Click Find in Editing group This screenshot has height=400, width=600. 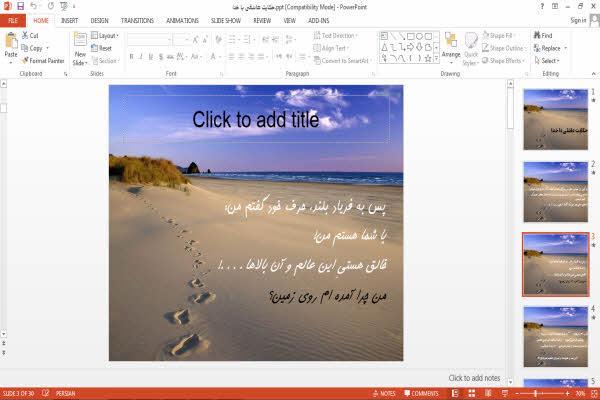pyautogui.click(x=543, y=35)
